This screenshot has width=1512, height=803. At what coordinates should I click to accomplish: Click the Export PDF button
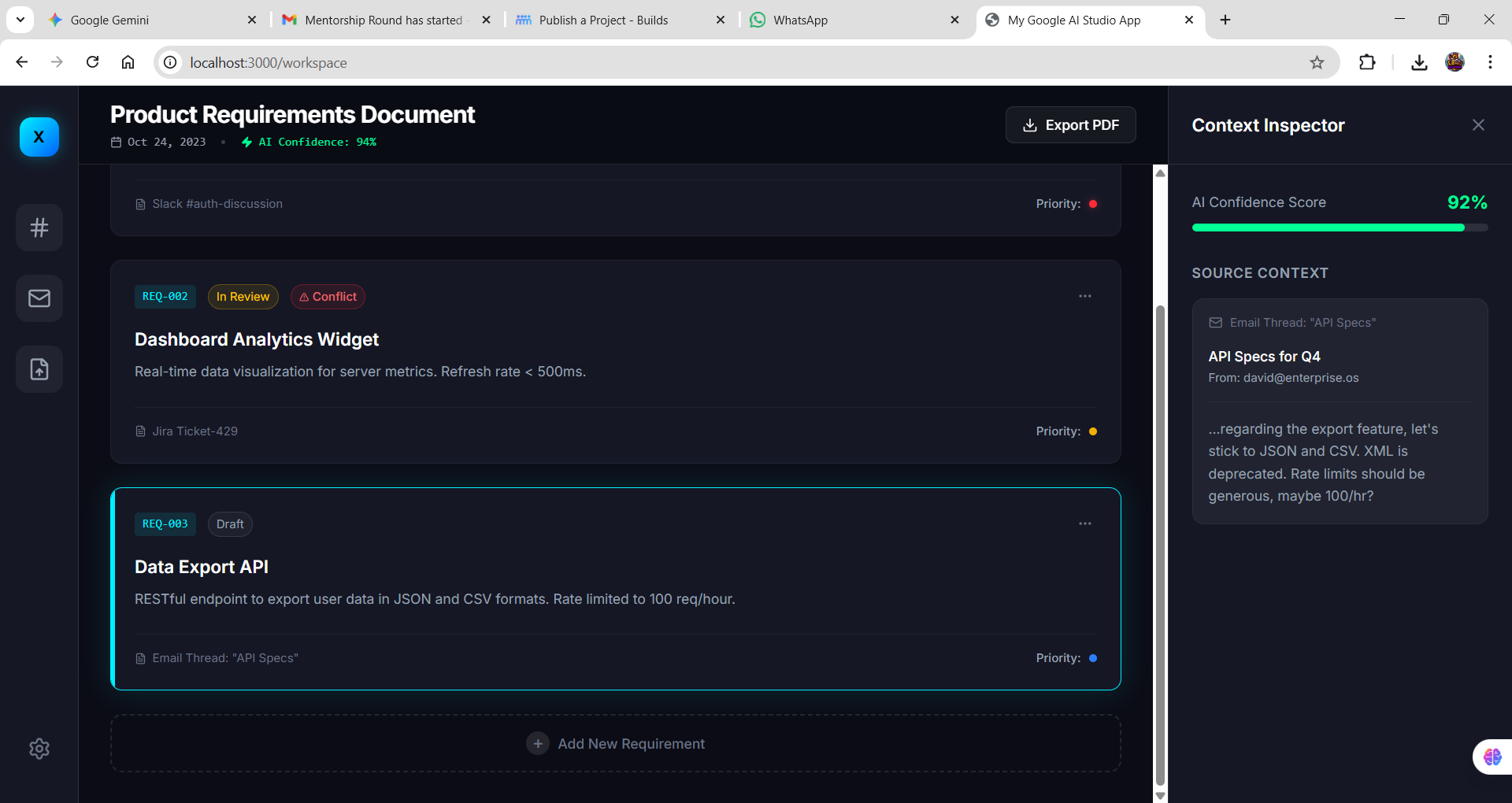(1070, 124)
